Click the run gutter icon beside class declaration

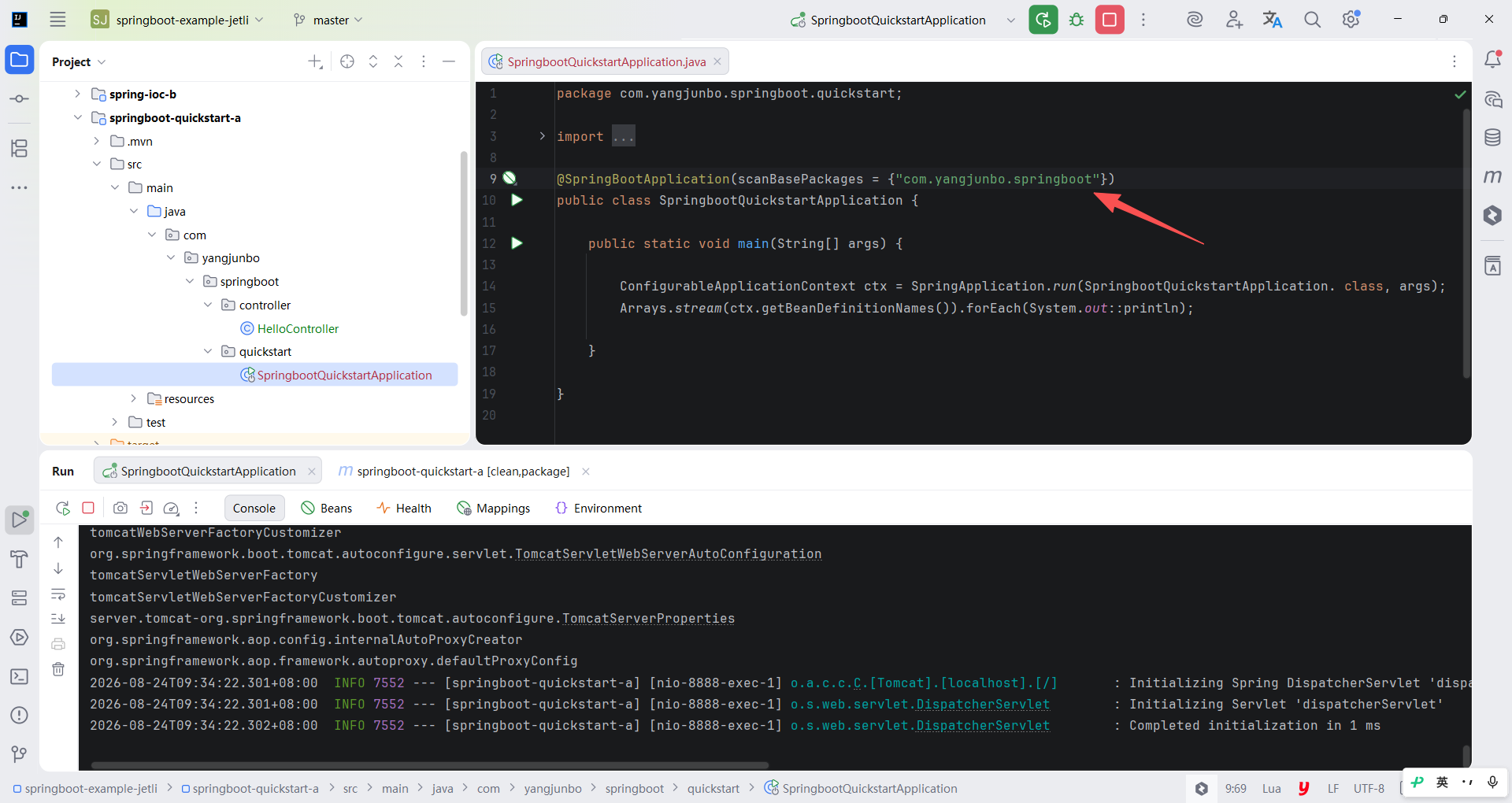pos(517,200)
